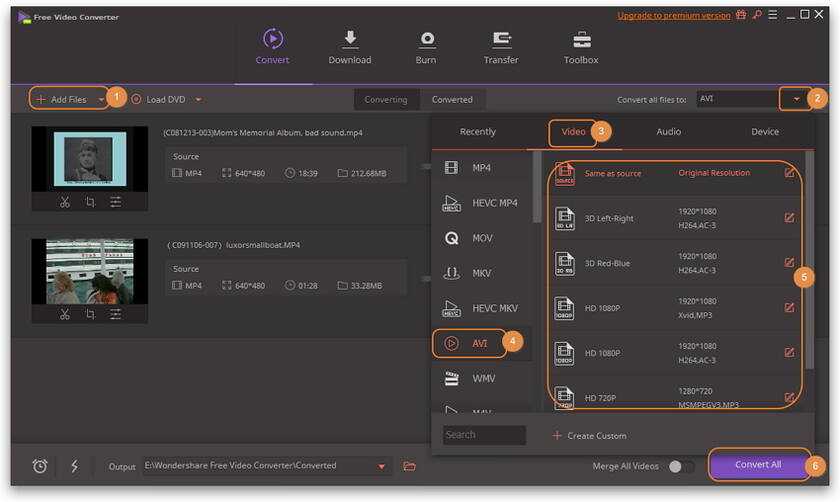Toggle Merge All Videos switch
This screenshot has height=502, width=840.
tap(681, 467)
